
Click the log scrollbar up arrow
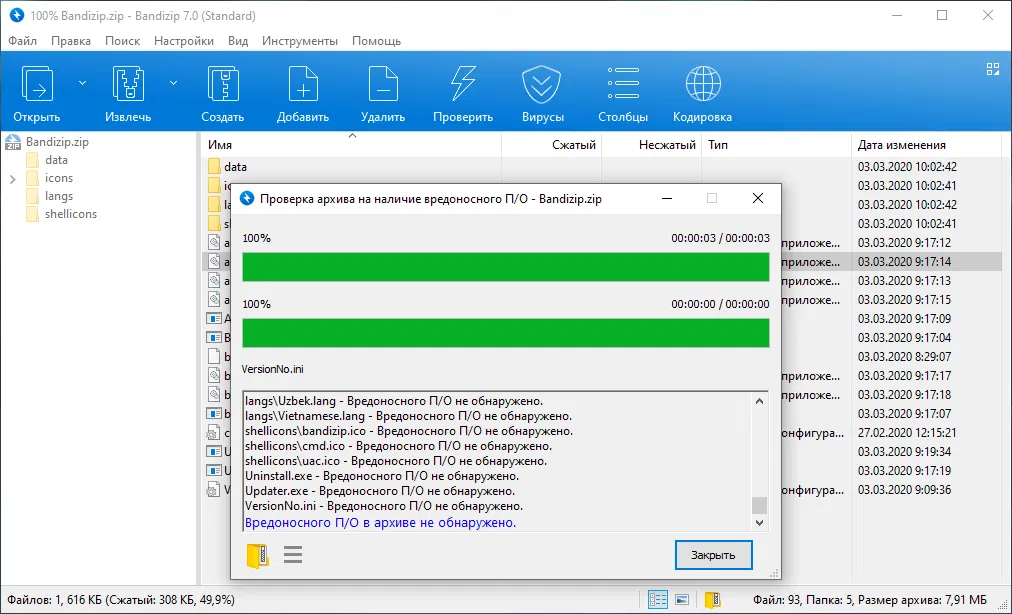pos(760,402)
